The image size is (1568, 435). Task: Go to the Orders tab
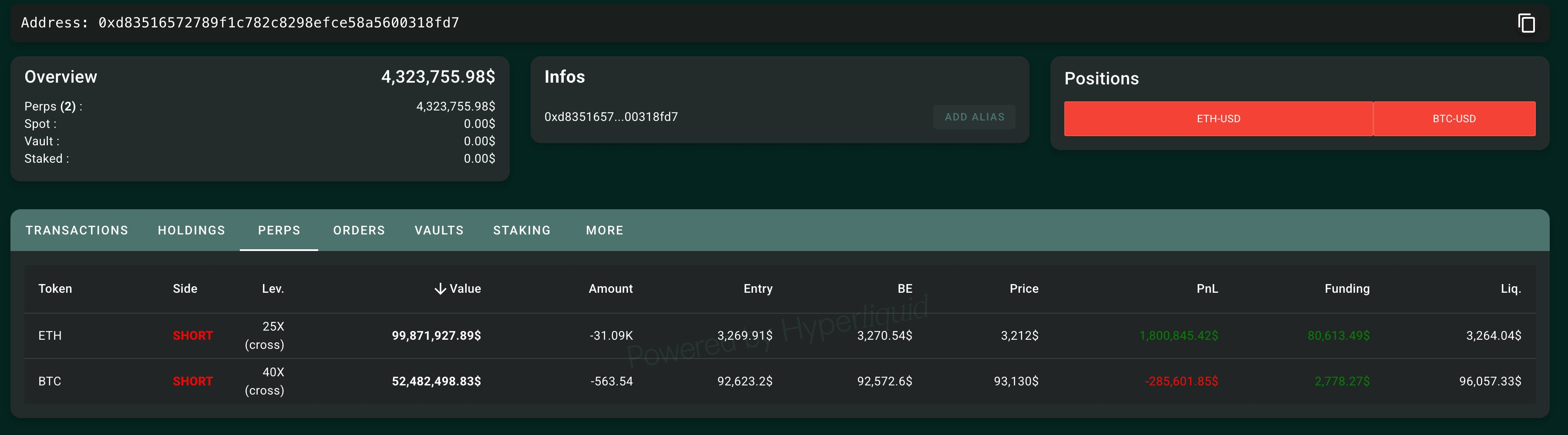pyautogui.click(x=359, y=231)
